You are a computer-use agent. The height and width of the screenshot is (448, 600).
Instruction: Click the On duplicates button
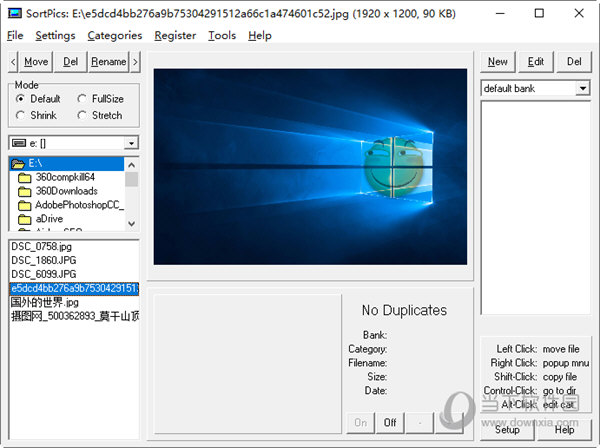[x=360, y=422]
